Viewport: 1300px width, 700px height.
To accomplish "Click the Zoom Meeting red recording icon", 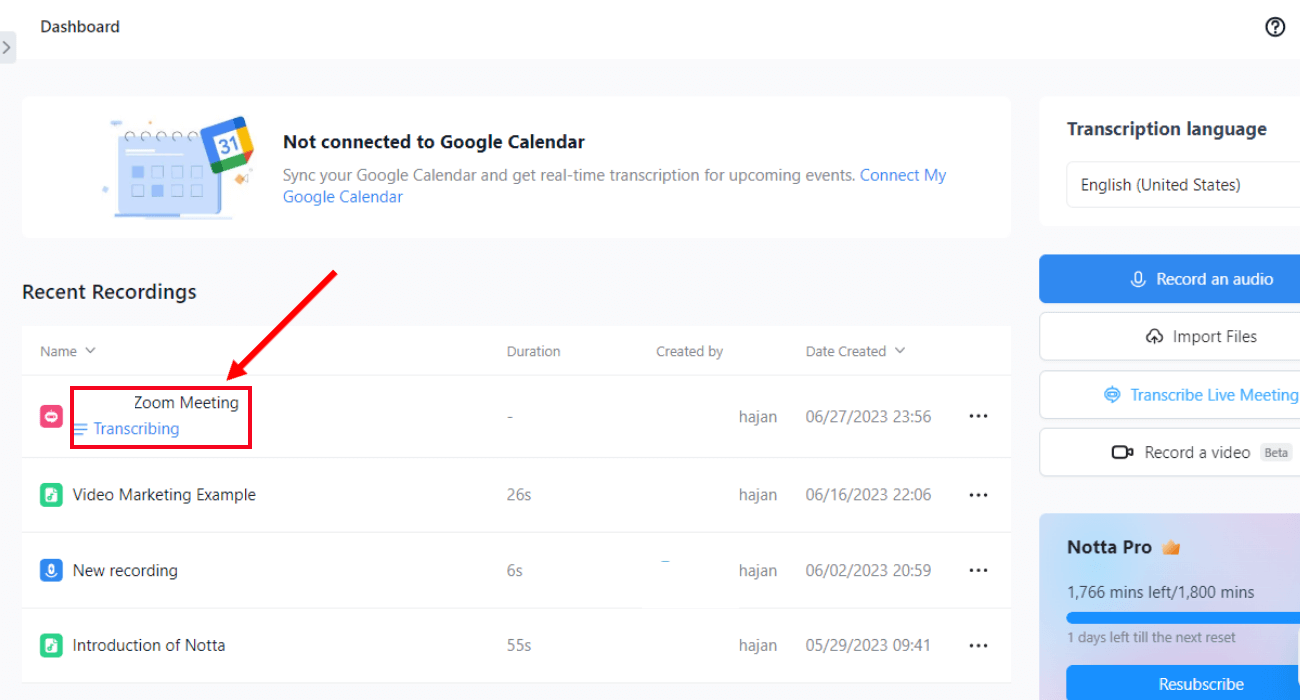I will (x=52, y=416).
